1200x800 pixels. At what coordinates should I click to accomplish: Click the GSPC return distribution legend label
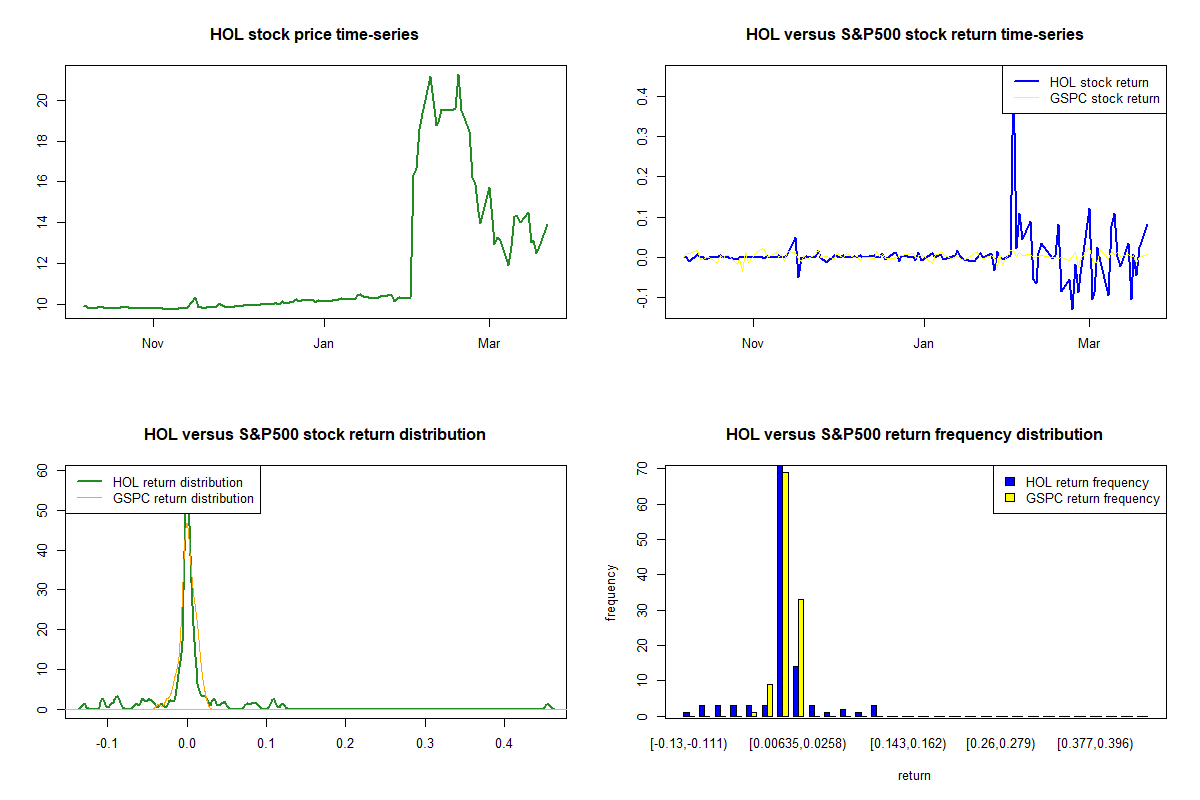183,498
